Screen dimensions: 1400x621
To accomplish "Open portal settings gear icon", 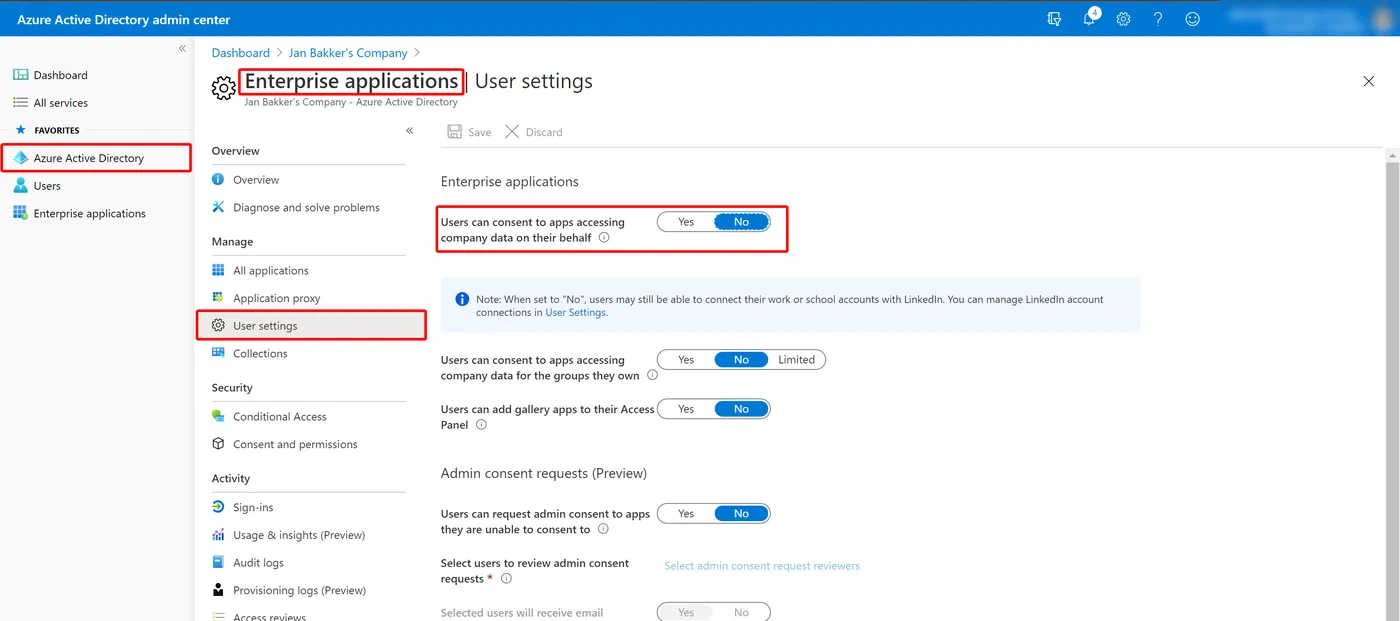I will 1123,19.
